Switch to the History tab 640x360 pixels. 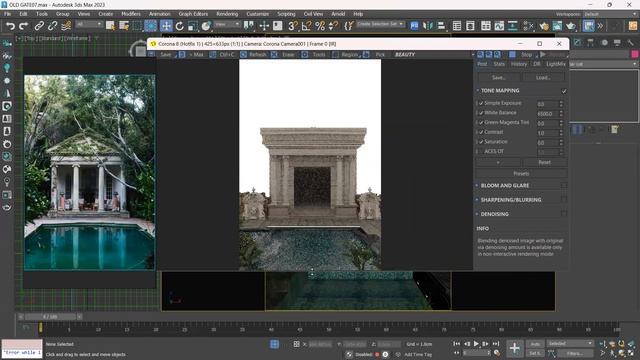pos(519,64)
